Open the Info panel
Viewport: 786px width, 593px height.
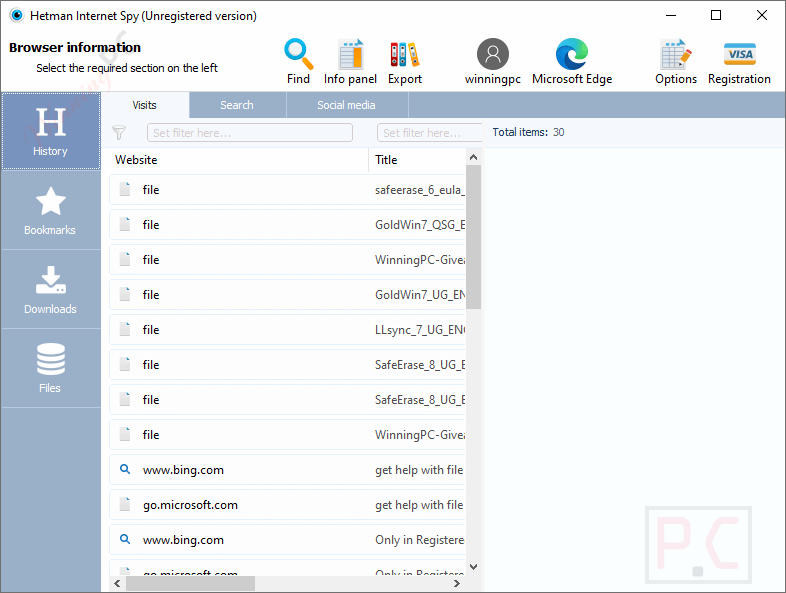350,61
